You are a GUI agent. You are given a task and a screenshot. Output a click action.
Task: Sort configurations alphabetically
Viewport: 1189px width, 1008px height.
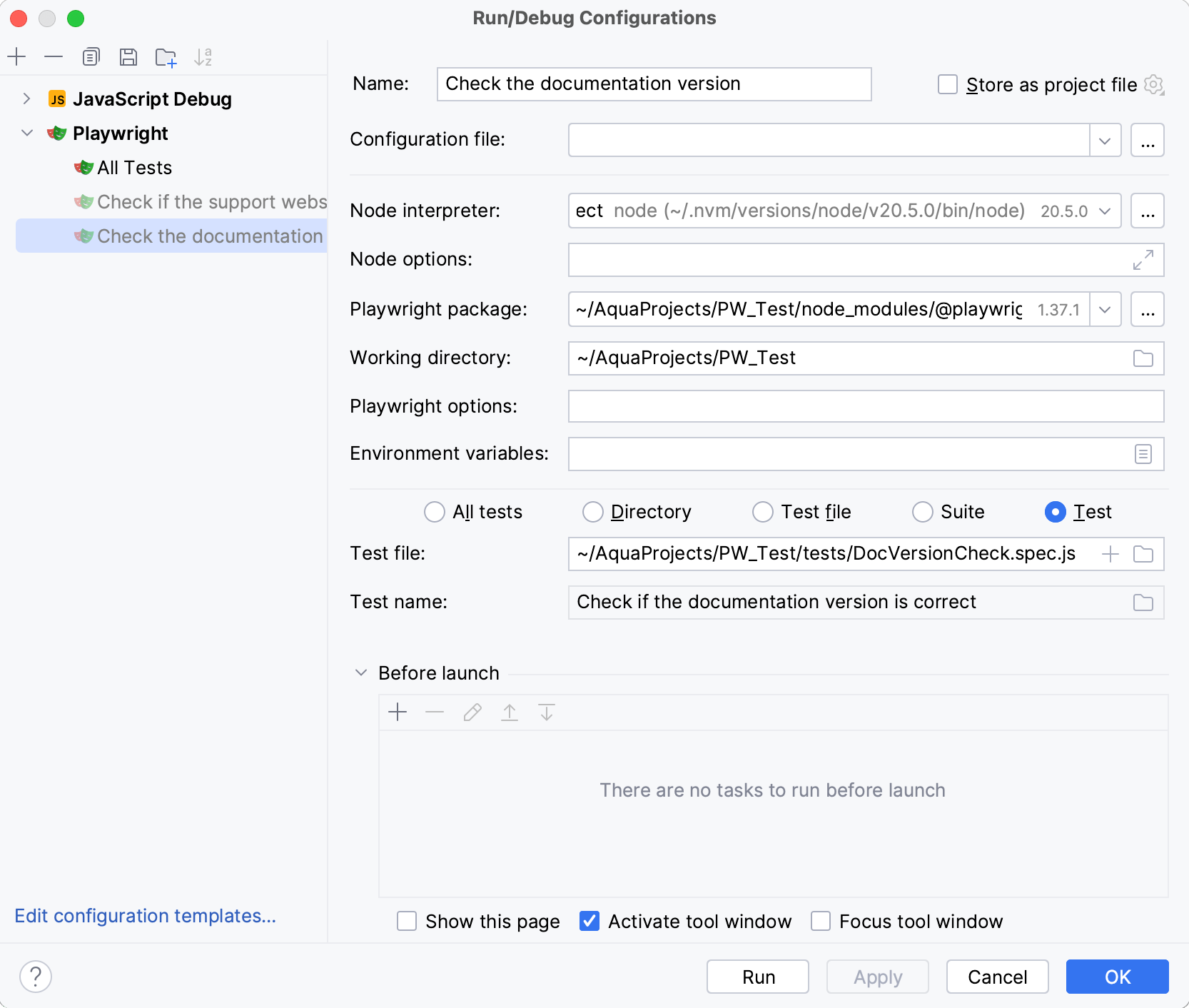tap(203, 56)
